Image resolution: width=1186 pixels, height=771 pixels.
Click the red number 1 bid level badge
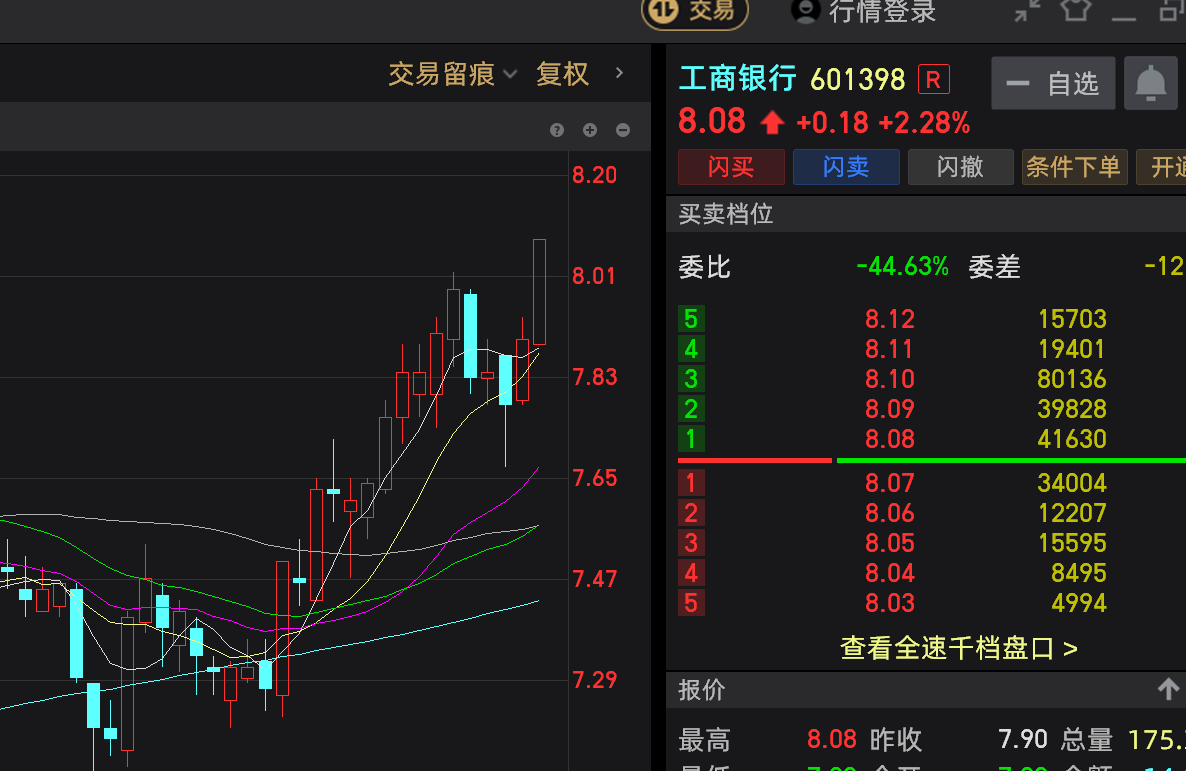coord(691,483)
